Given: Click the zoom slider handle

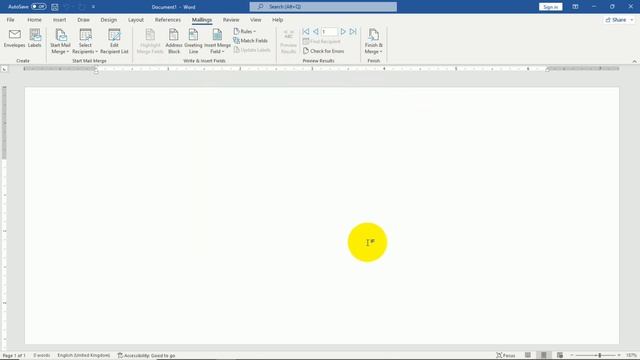Looking at the screenshot, I should (600, 356).
